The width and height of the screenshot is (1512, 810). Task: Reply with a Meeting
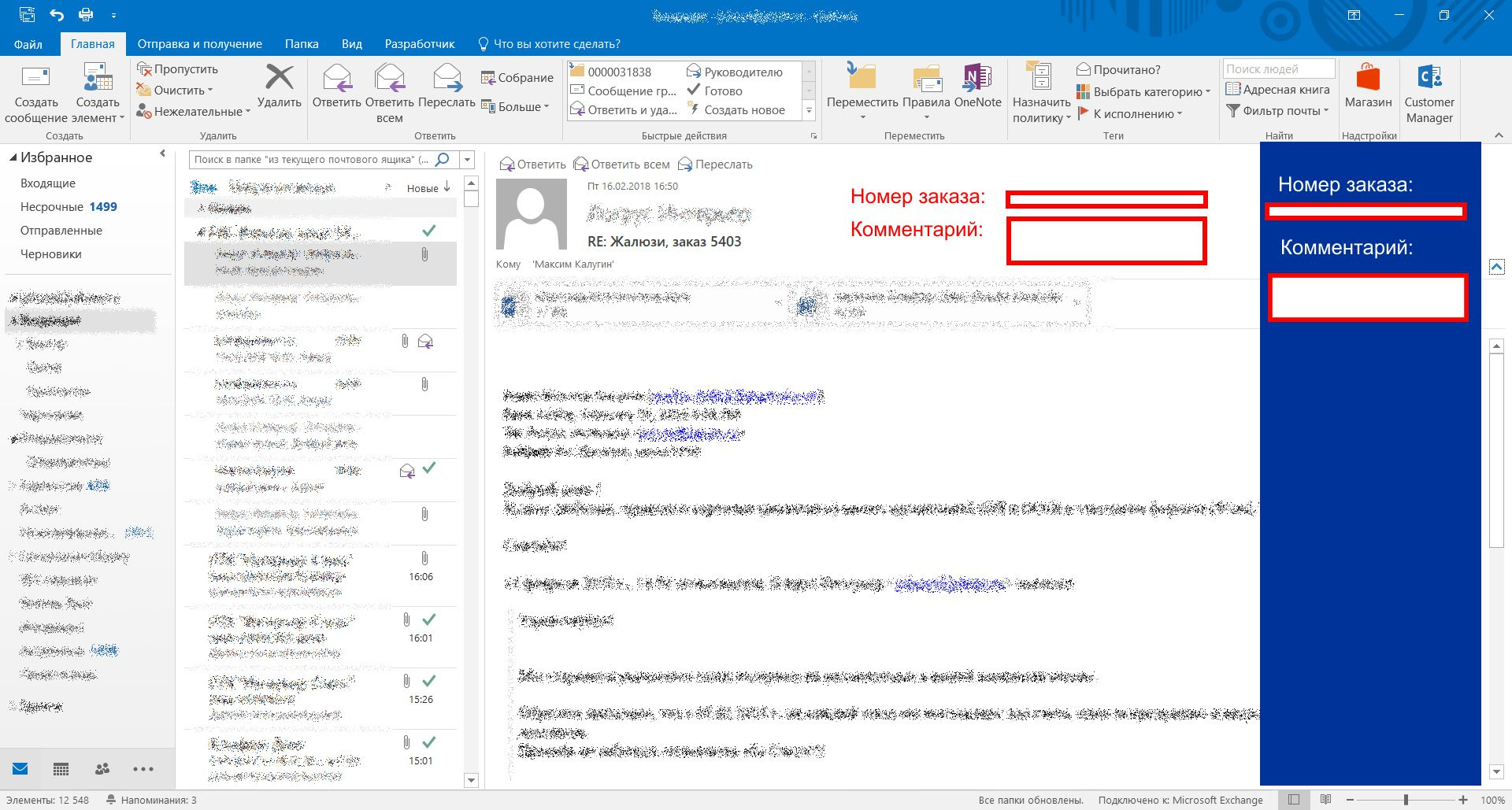point(517,77)
